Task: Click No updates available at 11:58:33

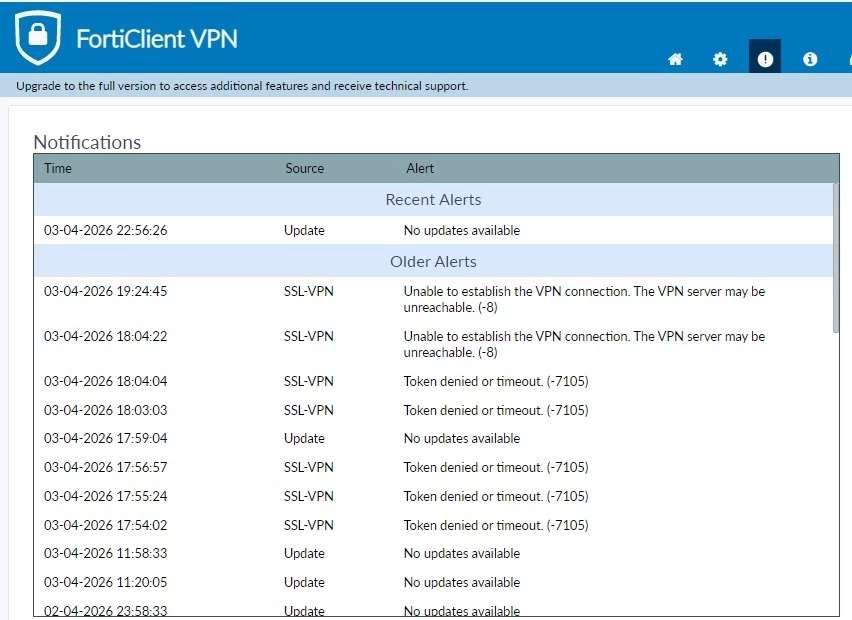Action: click(x=462, y=554)
